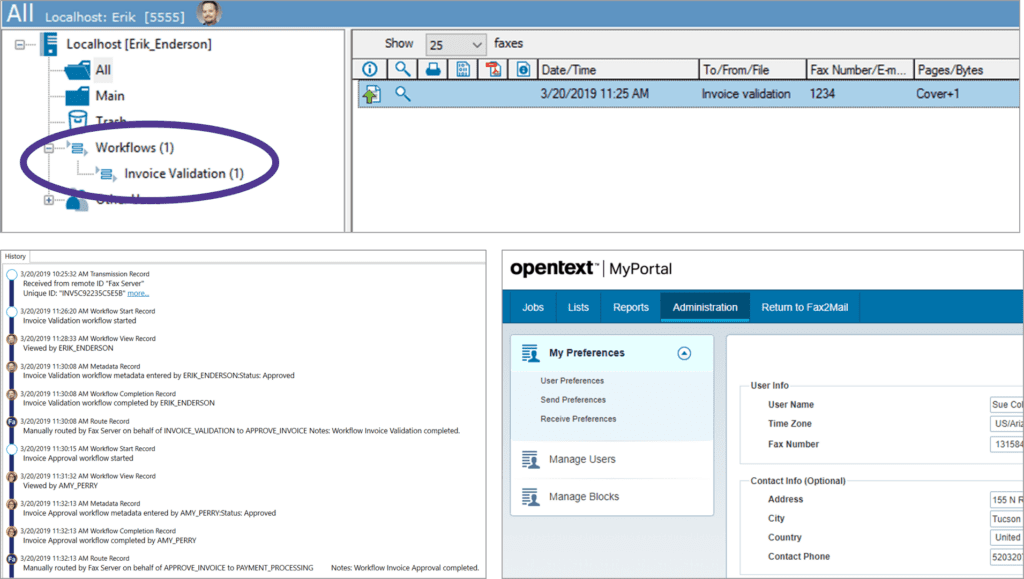
Task: Click the document report icon in the fax toolbar
Action: [463, 69]
